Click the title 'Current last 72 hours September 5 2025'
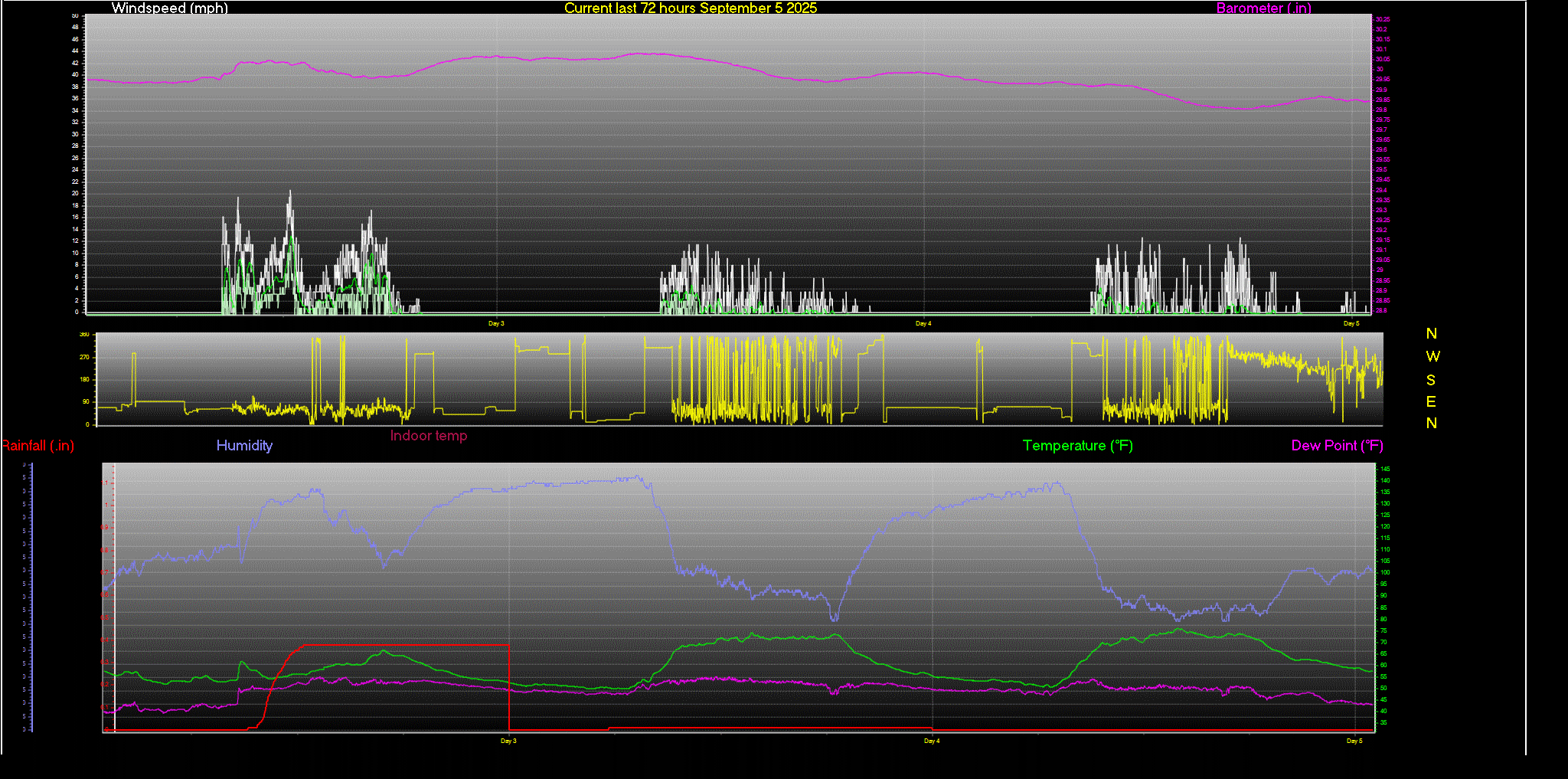 [x=691, y=8]
